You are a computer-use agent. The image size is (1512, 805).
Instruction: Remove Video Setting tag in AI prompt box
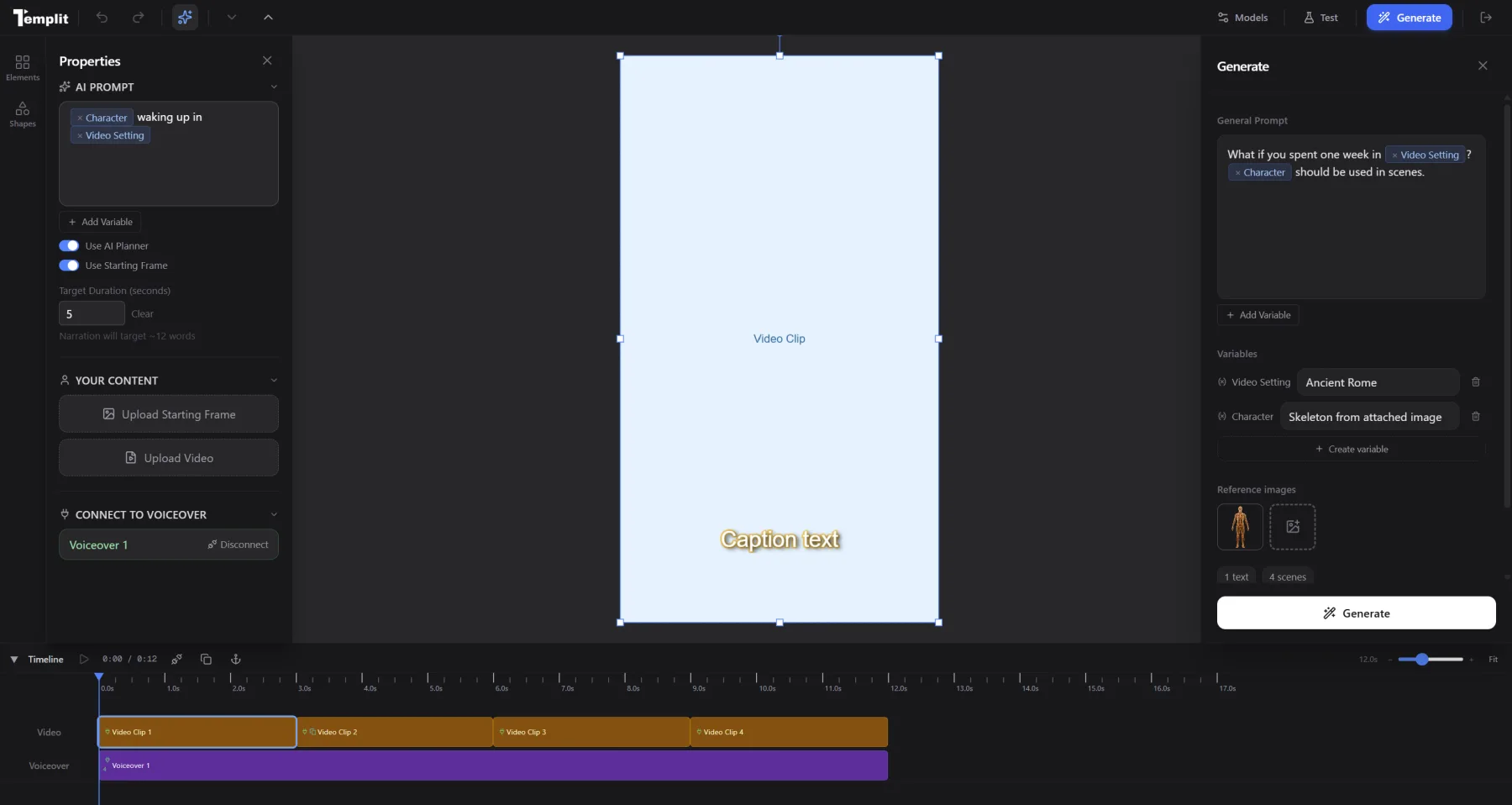(x=80, y=136)
